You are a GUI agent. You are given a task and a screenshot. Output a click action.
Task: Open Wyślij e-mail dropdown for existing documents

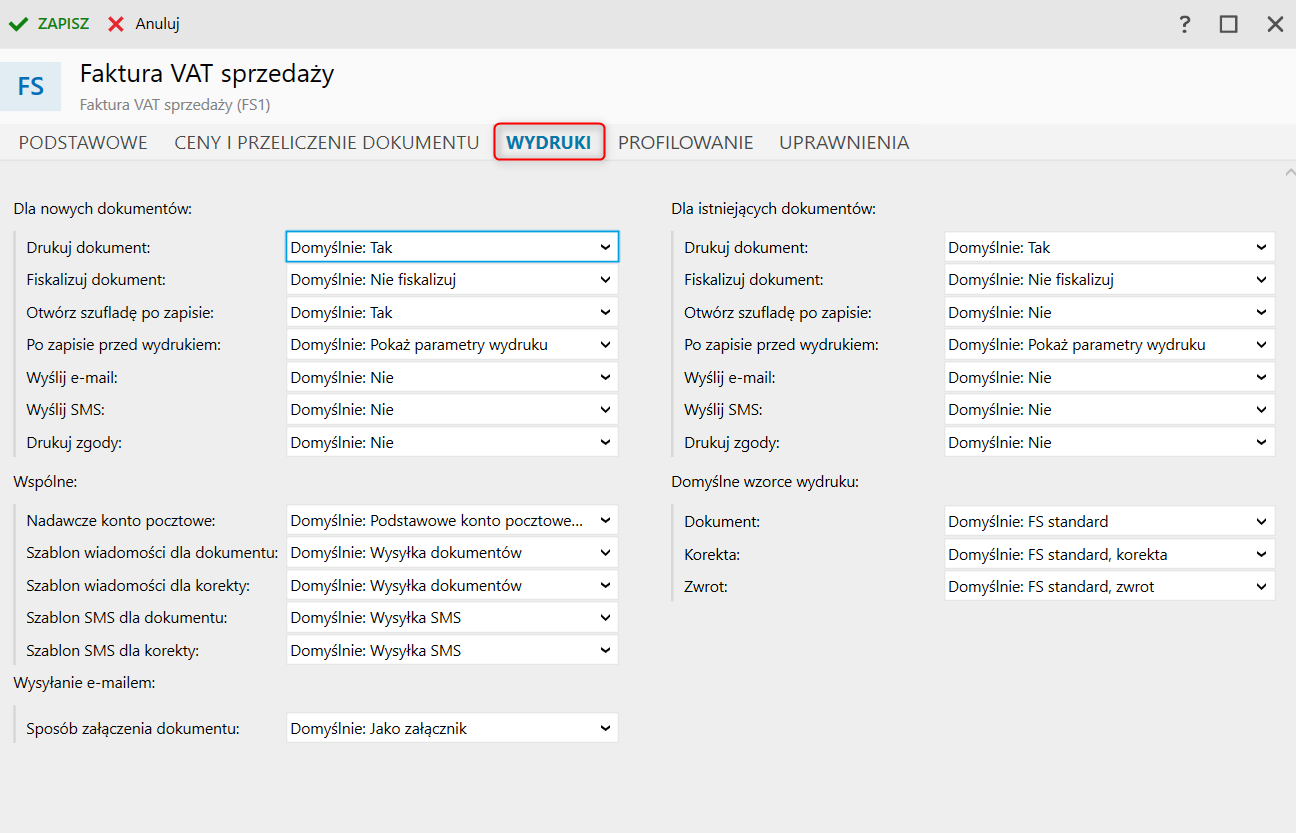(x=1109, y=377)
